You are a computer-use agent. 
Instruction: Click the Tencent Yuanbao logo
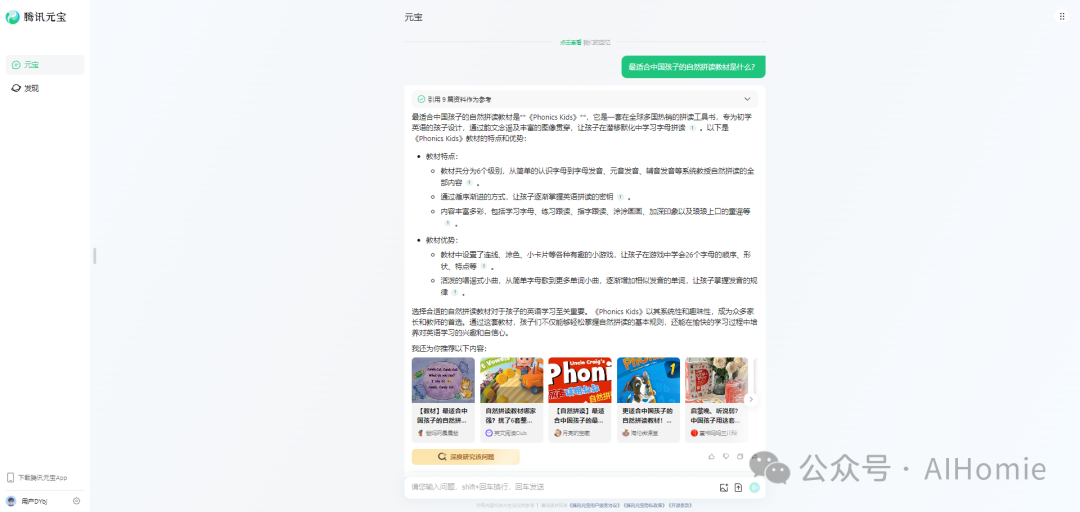tap(36, 18)
